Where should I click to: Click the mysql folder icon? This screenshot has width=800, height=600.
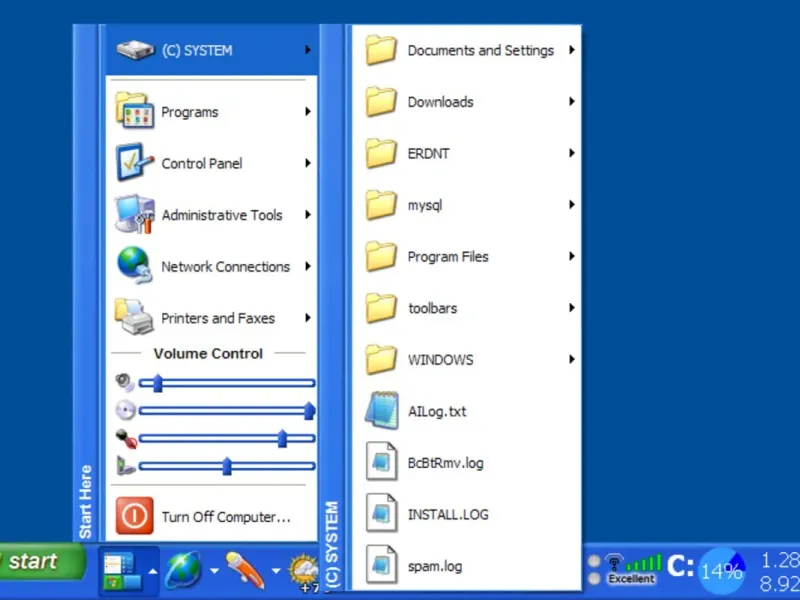(382, 205)
